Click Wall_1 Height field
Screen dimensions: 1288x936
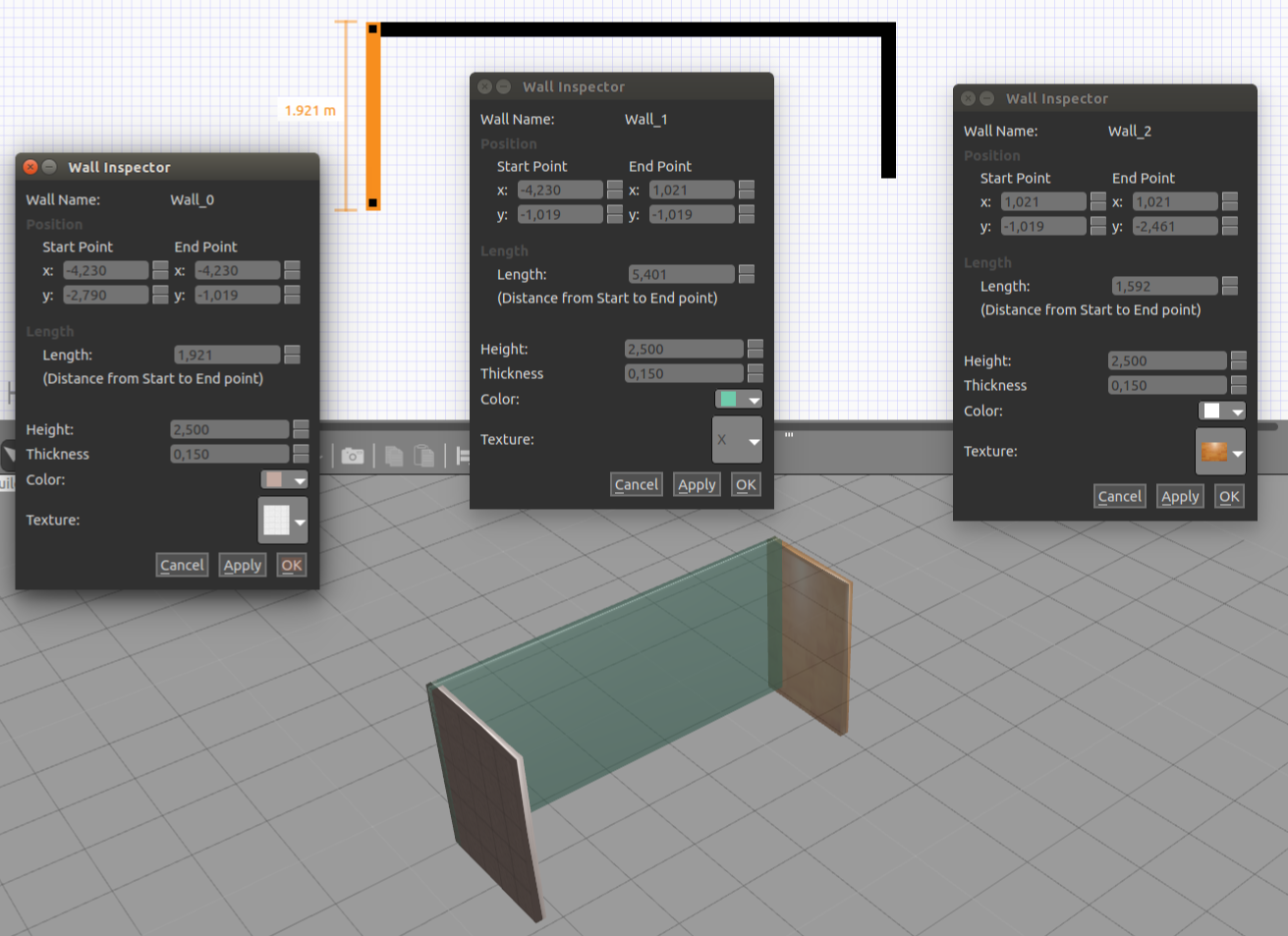coord(684,349)
